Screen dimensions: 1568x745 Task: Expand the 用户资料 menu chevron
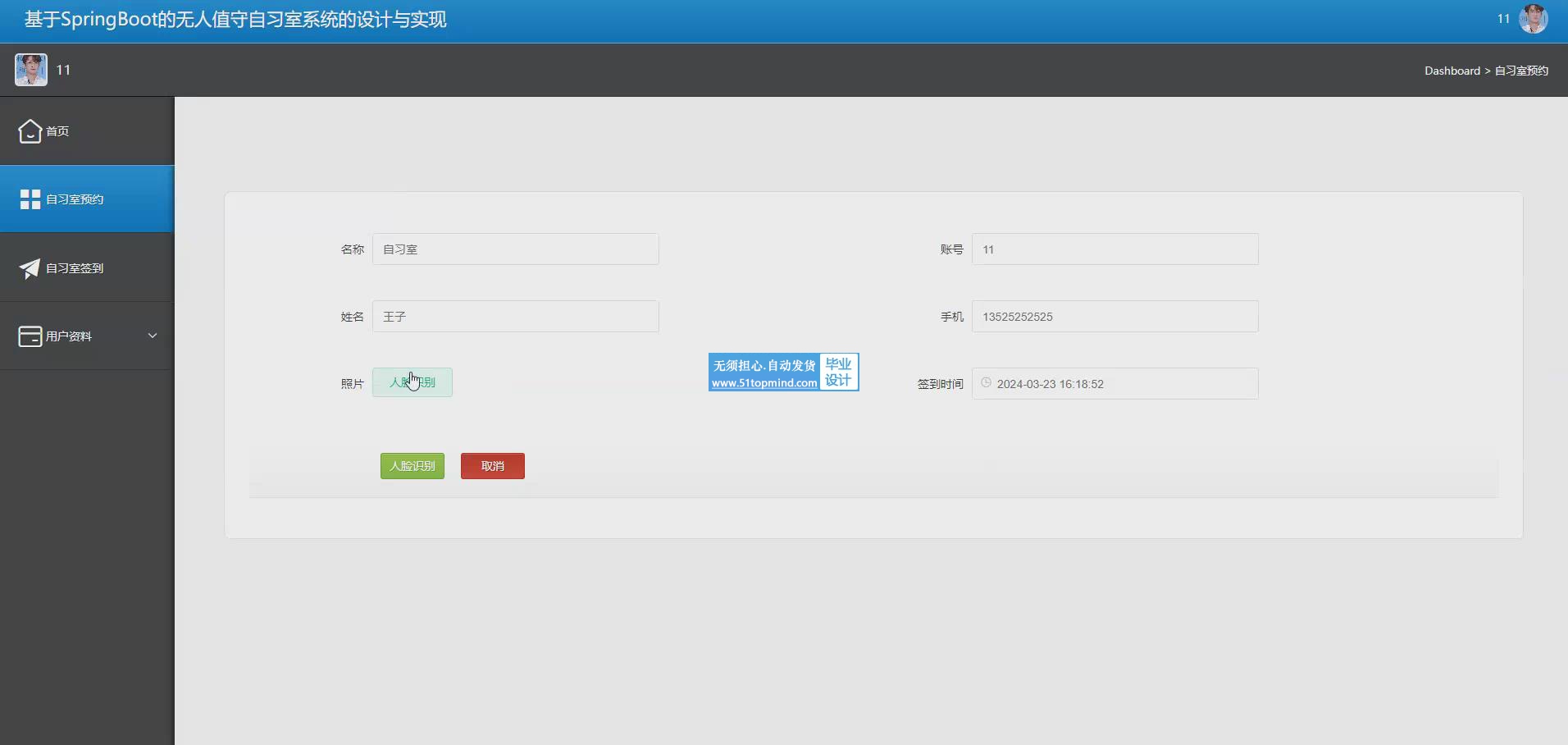pyautogui.click(x=153, y=336)
